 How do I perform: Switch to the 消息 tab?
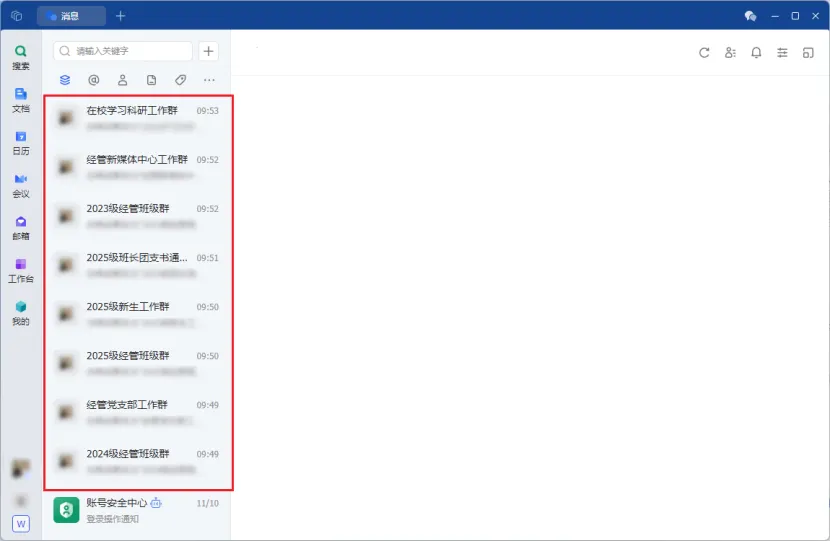pyautogui.click(x=71, y=16)
